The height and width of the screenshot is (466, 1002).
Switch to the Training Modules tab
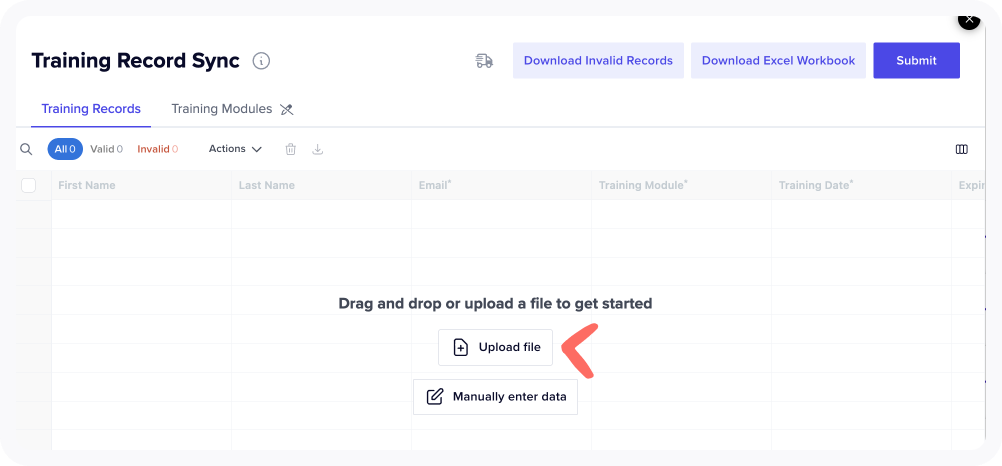coord(222,109)
